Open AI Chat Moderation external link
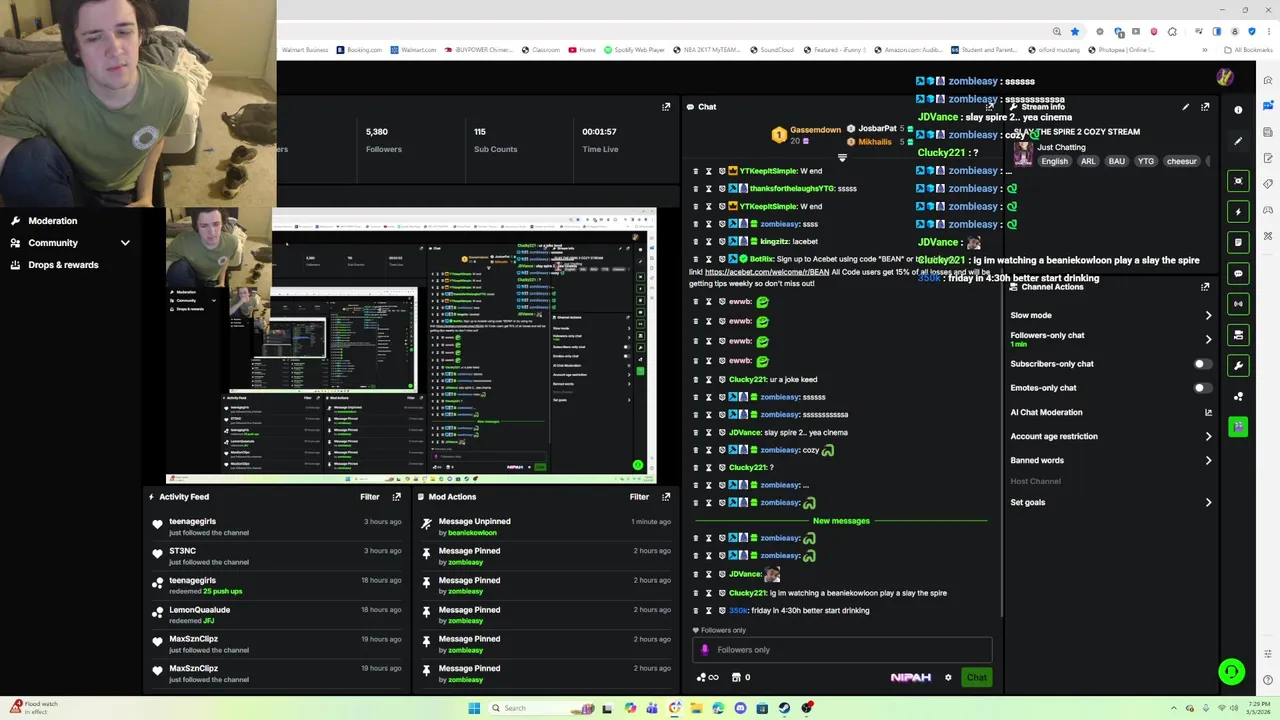The width and height of the screenshot is (1280, 720). coord(1208,412)
